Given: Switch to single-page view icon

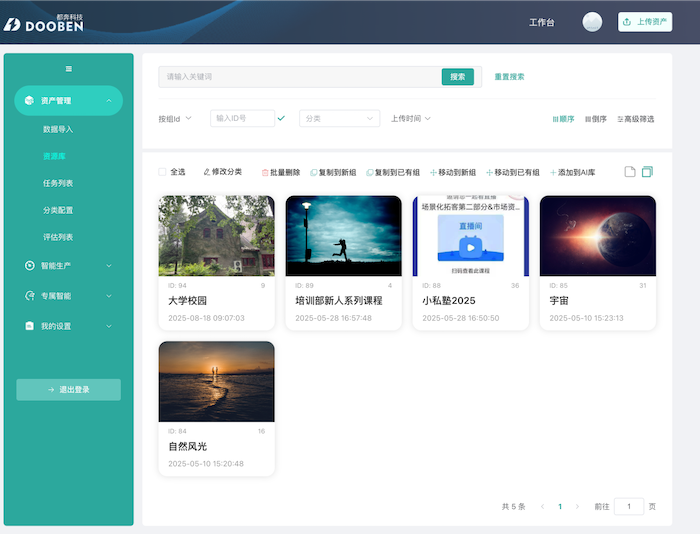Looking at the screenshot, I should click(630, 172).
